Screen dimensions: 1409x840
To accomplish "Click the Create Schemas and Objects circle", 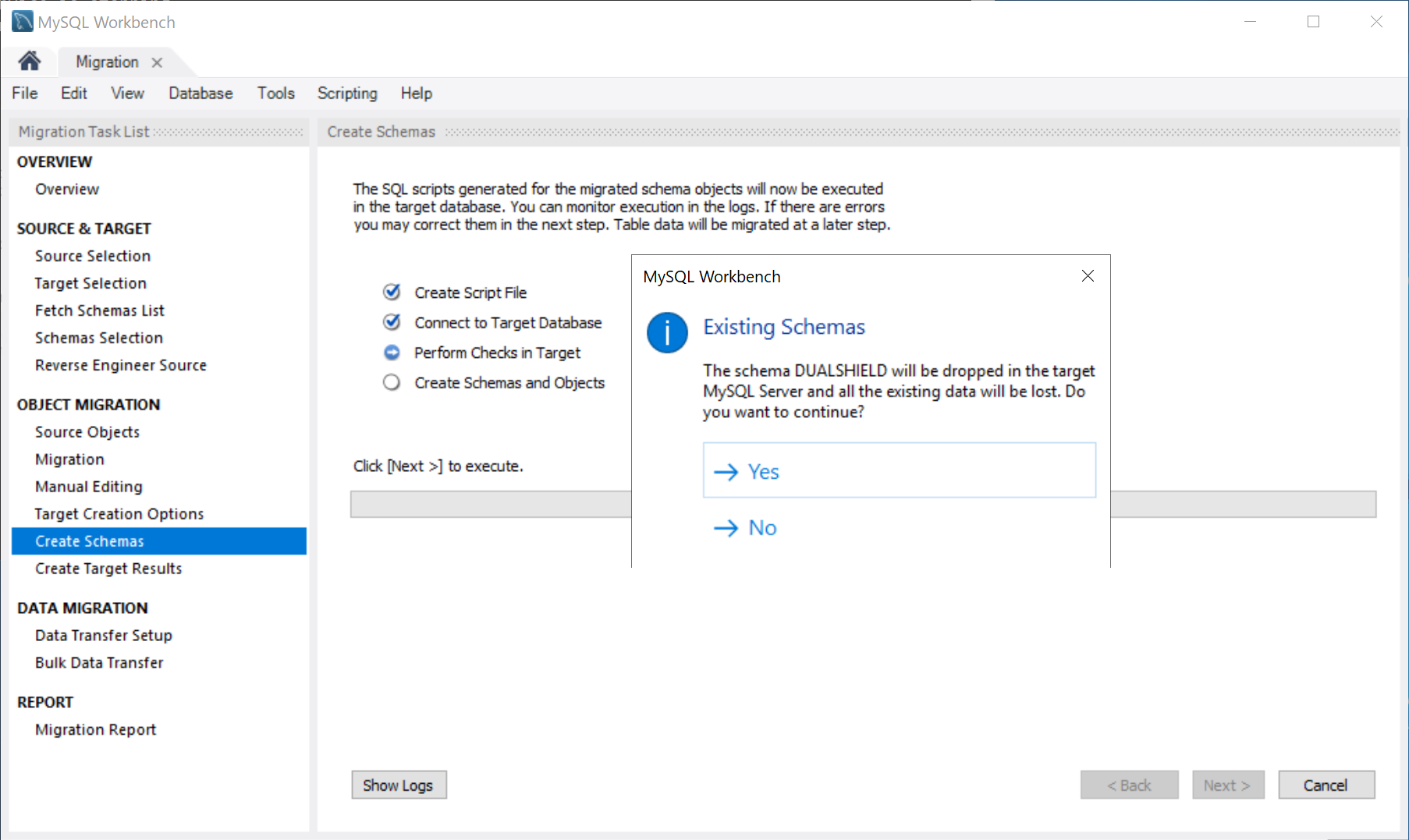I will (x=392, y=382).
